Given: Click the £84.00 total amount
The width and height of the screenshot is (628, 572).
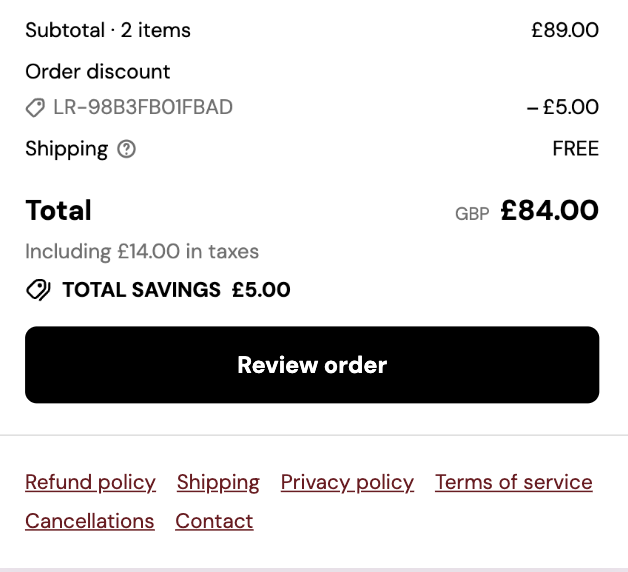Looking at the screenshot, I should click(549, 211).
